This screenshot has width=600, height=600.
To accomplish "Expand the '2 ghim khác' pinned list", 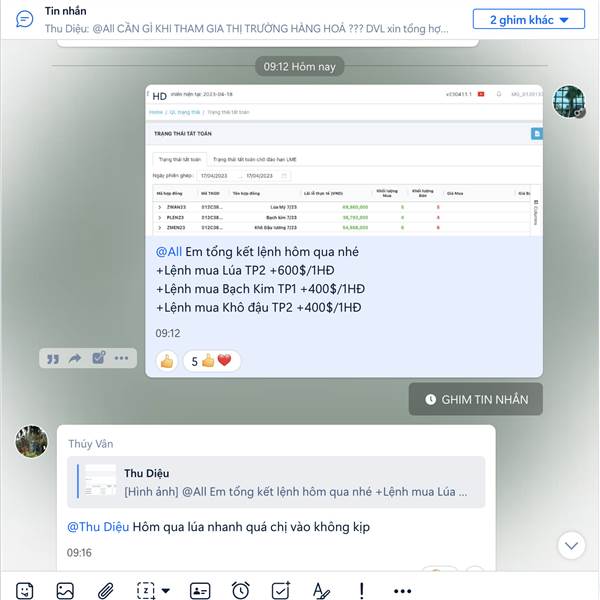I will pyautogui.click(x=529, y=20).
